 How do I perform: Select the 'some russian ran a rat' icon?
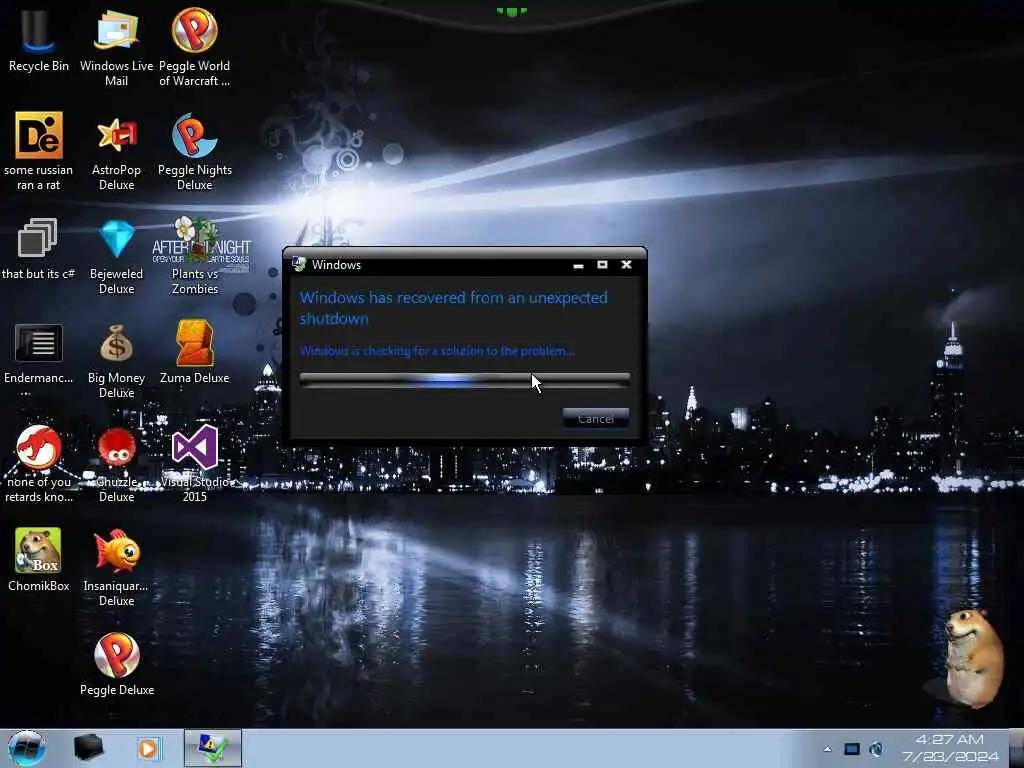coord(39,152)
